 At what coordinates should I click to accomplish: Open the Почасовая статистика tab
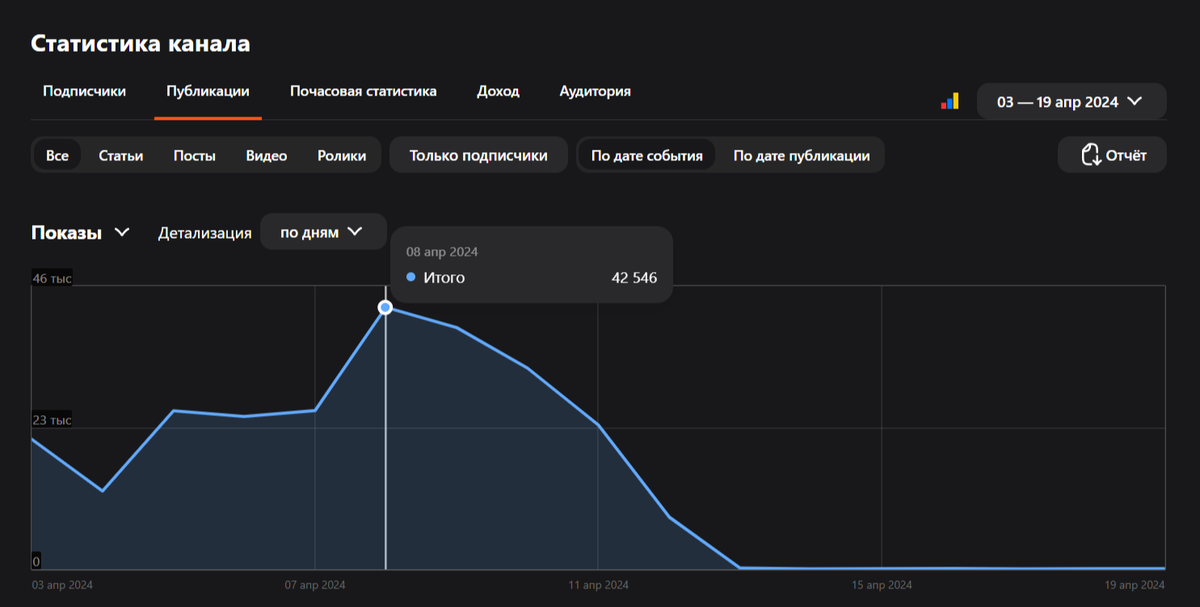[363, 91]
